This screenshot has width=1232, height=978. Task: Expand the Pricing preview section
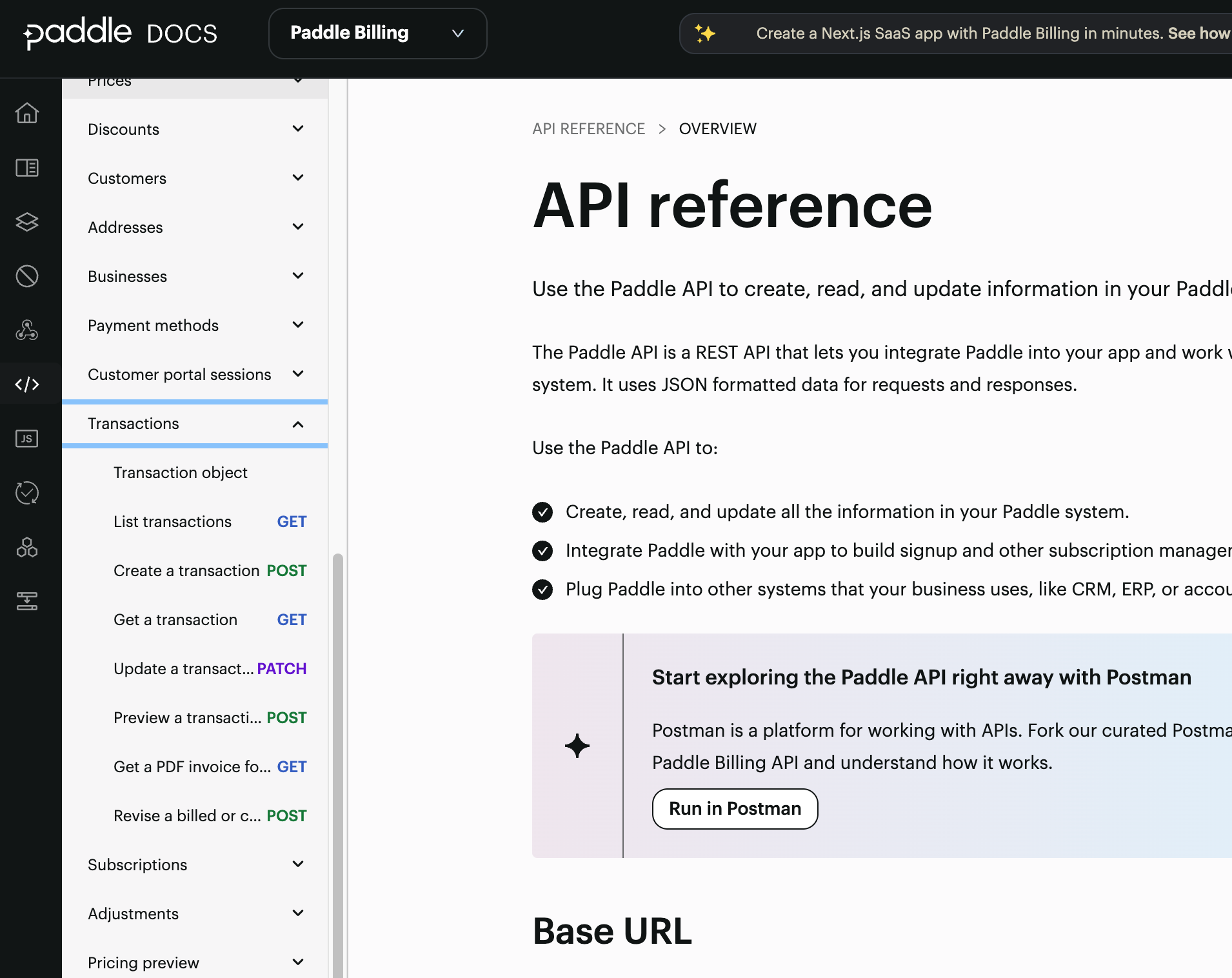(195, 963)
